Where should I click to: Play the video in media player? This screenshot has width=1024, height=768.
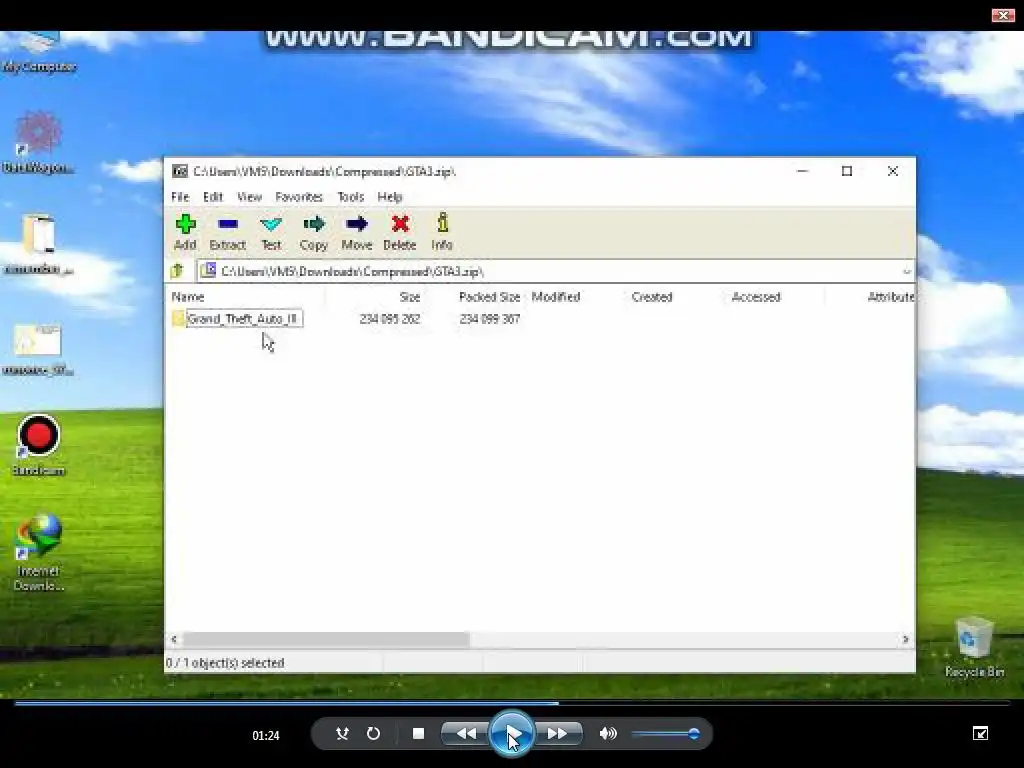click(x=511, y=733)
